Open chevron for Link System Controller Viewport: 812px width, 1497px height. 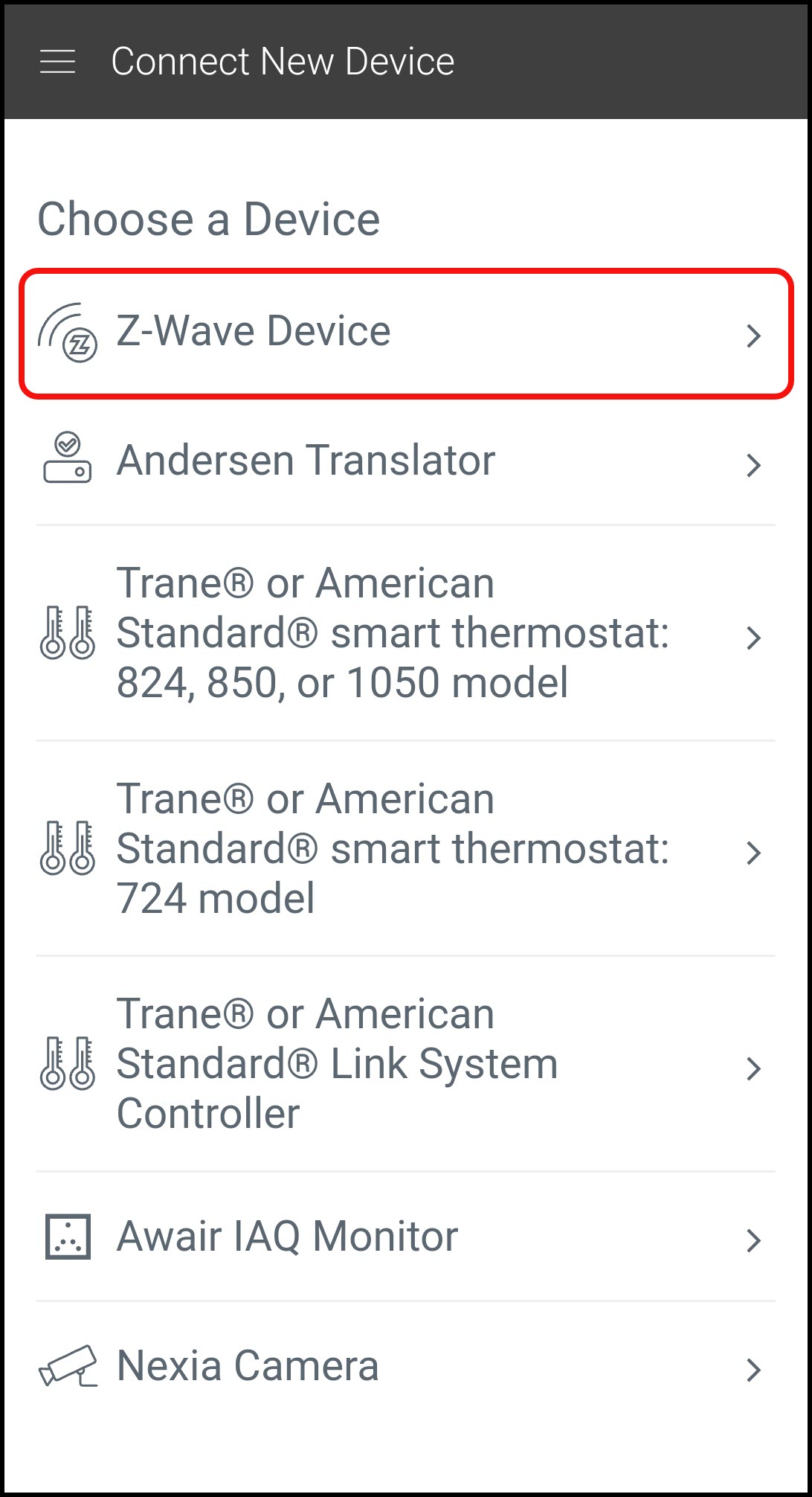click(753, 1068)
